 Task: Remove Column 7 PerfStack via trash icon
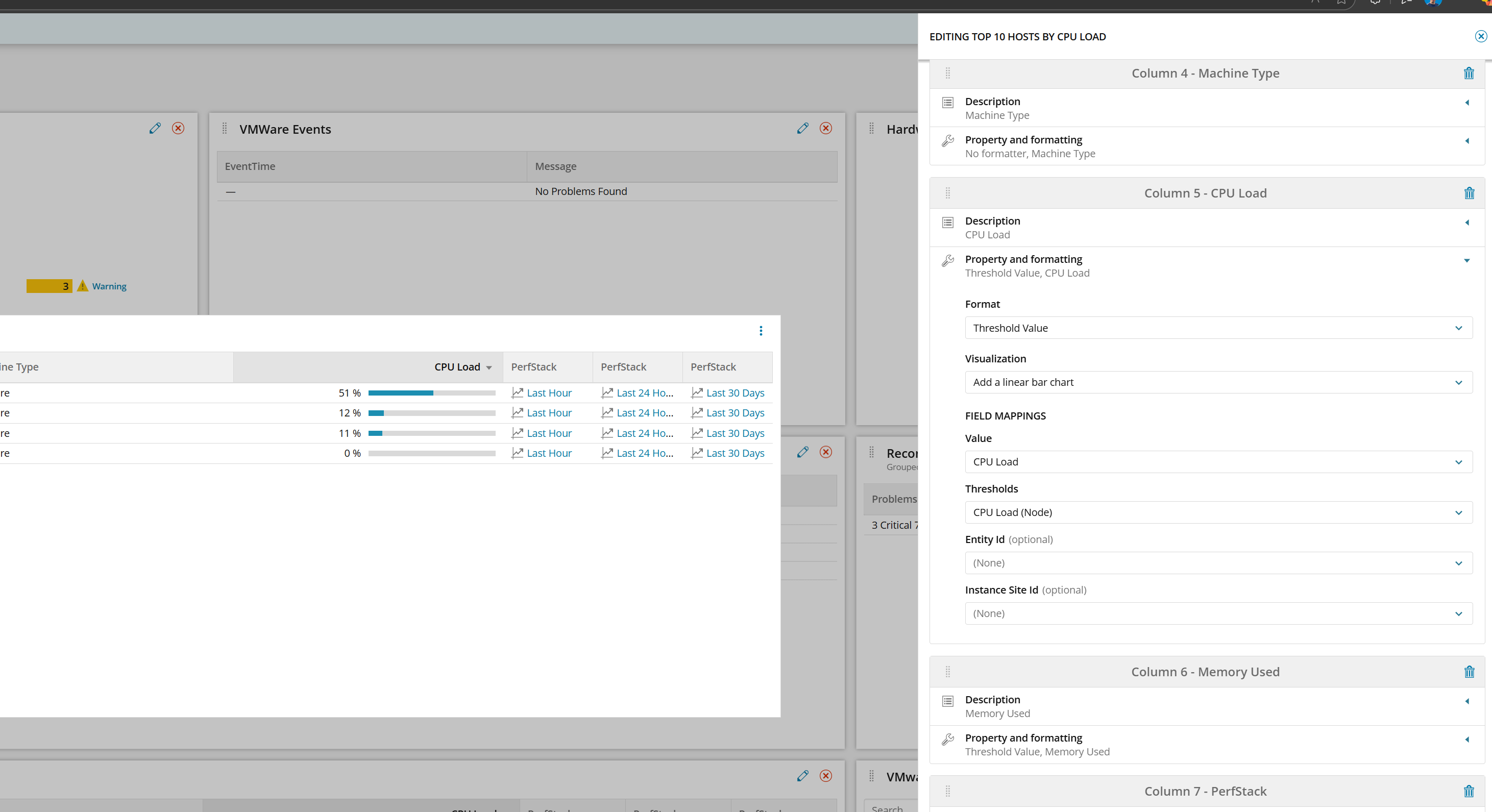click(x=1468, y=791)
